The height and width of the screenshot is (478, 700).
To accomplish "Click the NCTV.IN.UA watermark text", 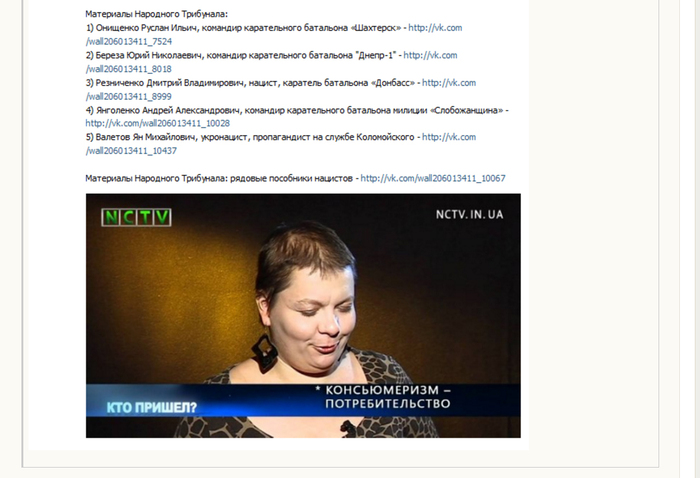I will 469,215.
